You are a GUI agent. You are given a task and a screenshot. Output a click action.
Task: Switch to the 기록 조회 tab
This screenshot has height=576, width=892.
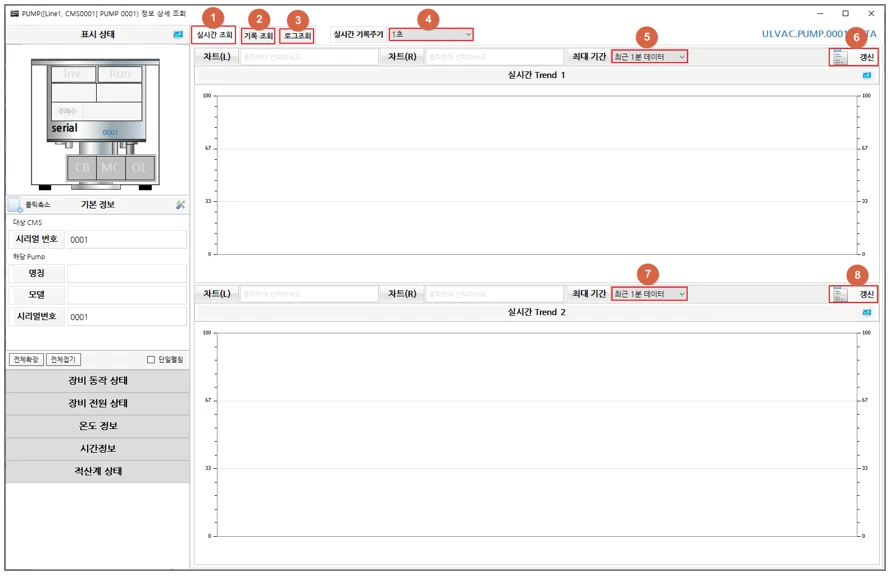click(x=258, y=36)
